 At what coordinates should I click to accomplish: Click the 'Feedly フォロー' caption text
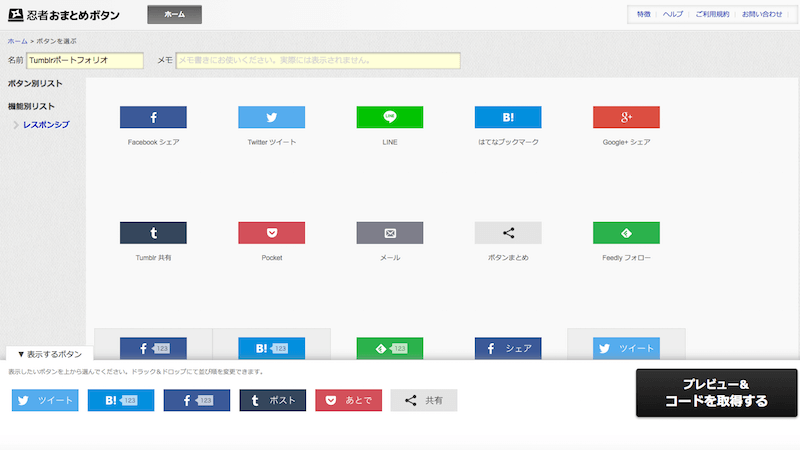[x=627, y=258]
